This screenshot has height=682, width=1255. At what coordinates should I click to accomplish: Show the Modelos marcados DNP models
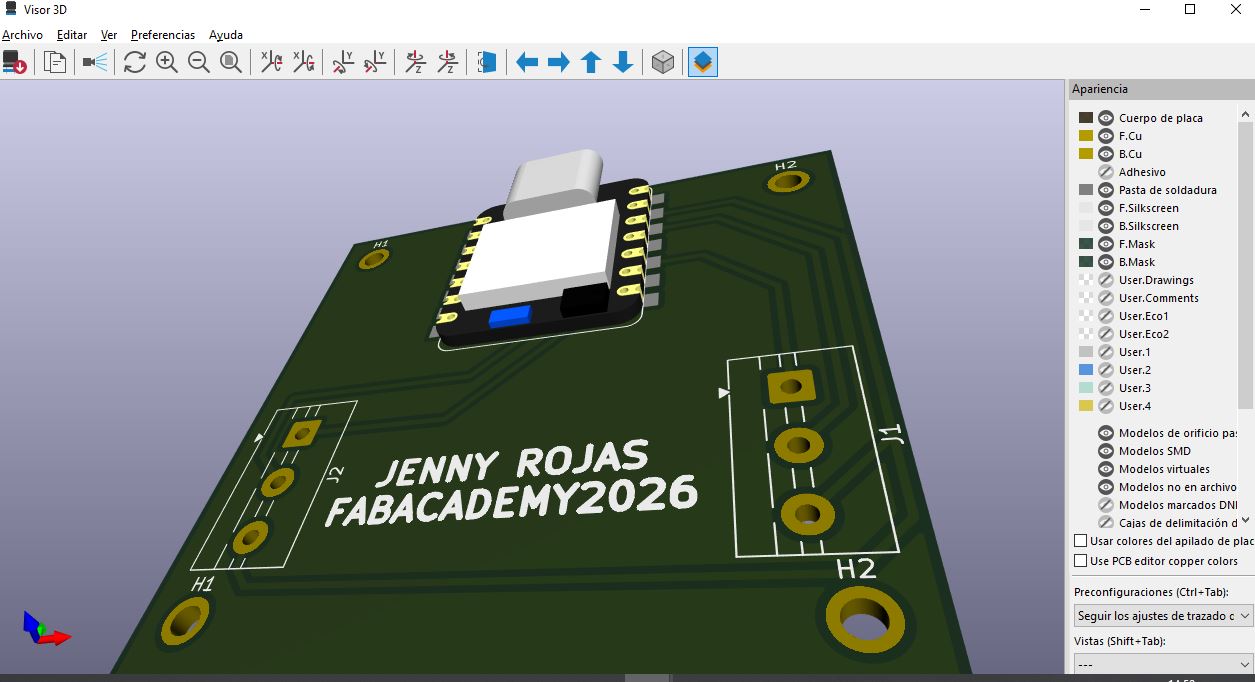(1105, 504)
